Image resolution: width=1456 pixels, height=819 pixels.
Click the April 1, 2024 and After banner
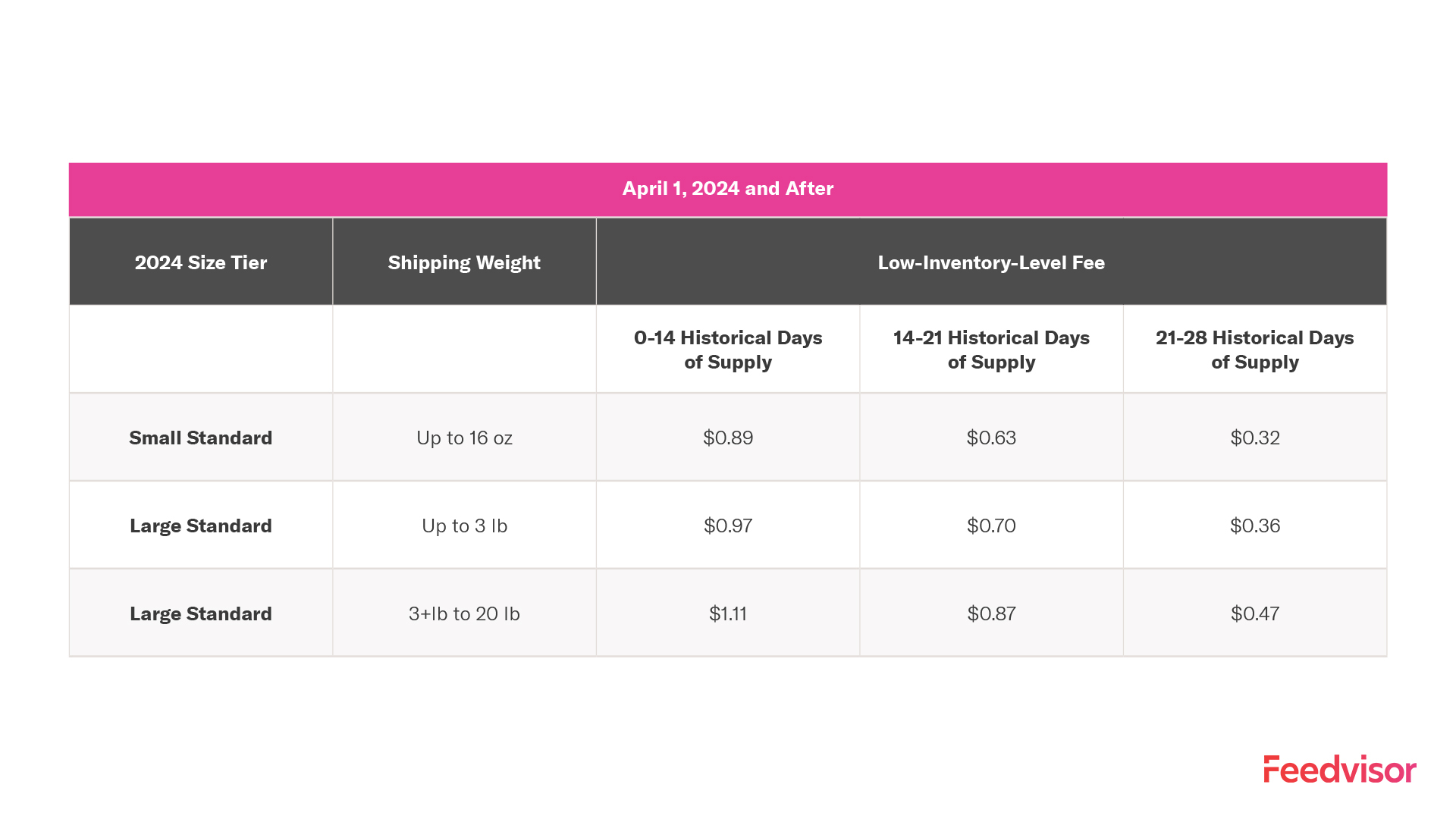pos(727,189)
